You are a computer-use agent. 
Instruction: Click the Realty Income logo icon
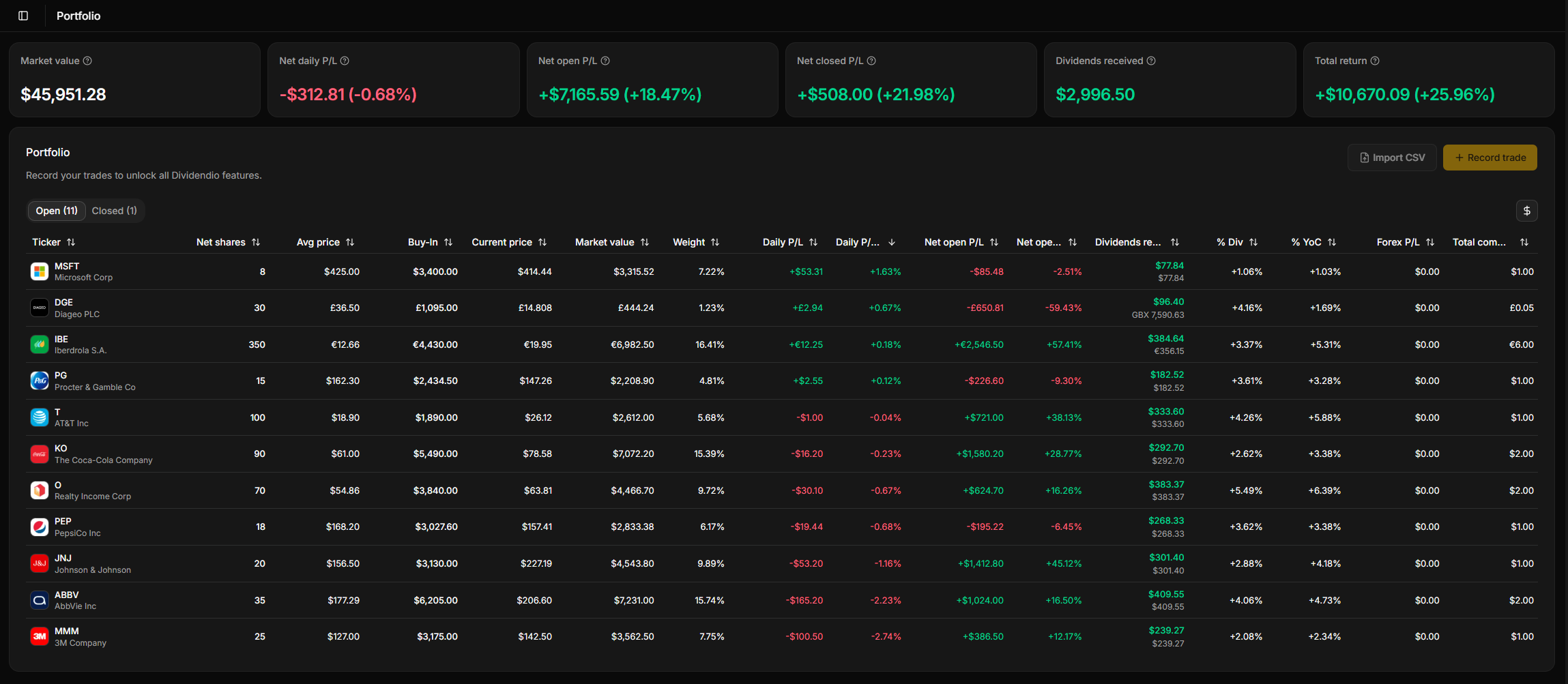pos(40,490)
